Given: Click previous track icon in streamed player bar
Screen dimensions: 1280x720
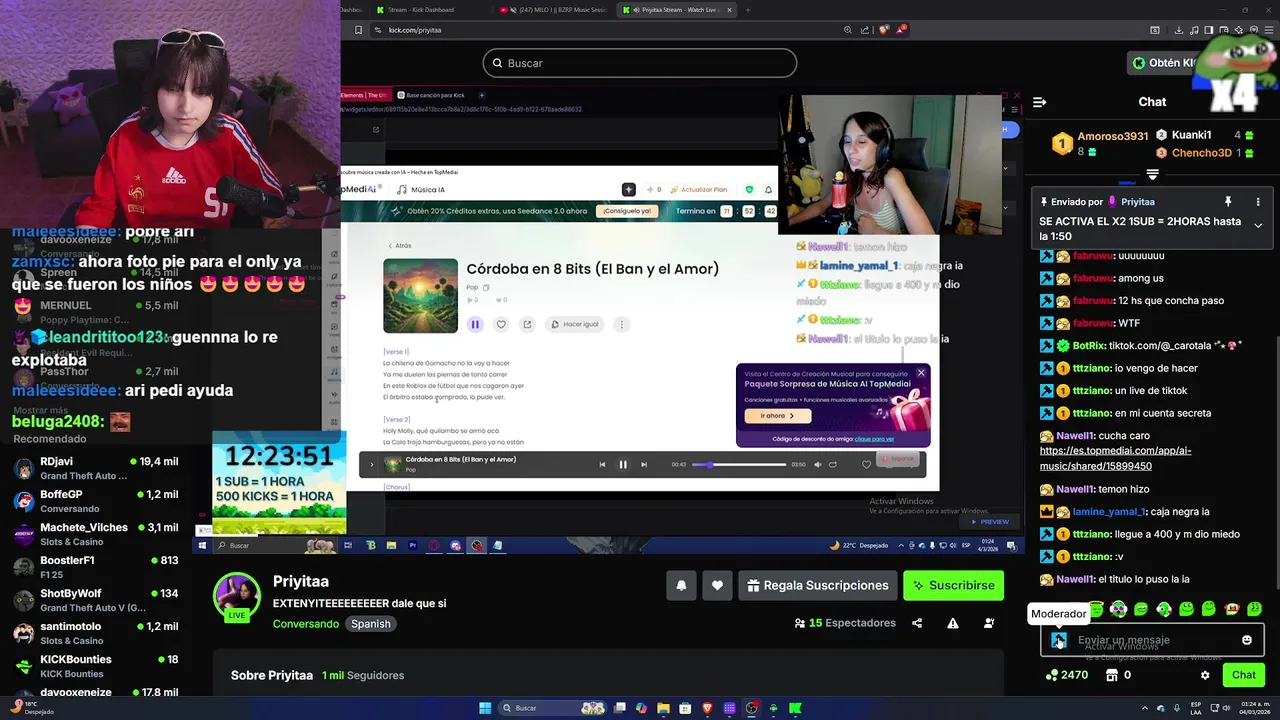Looking at the screenshot, I should point(602,464).
